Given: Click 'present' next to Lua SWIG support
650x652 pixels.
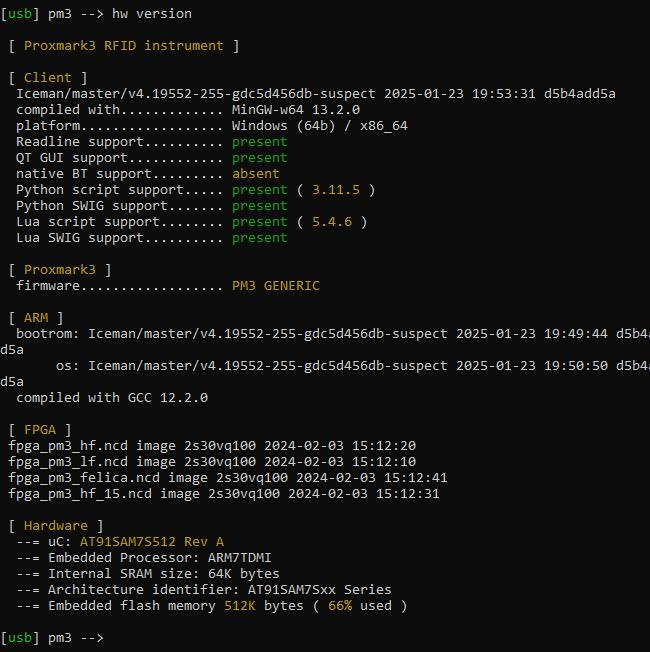Looking at the screenshot, I should point(260,238).
